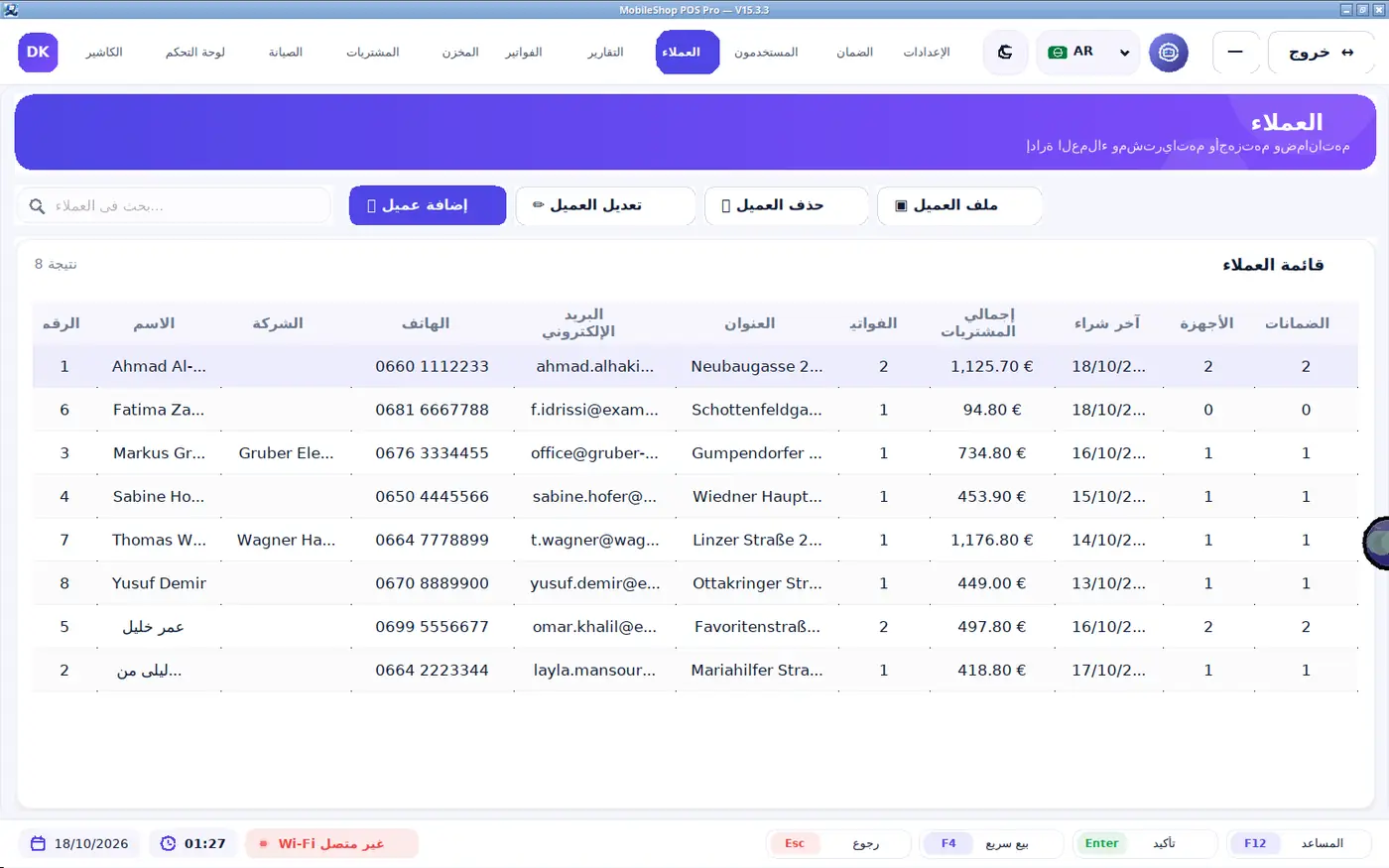Click the 497.80 € total purchases cell
The image size is (1389, 868).
click(x=991, y=627)
